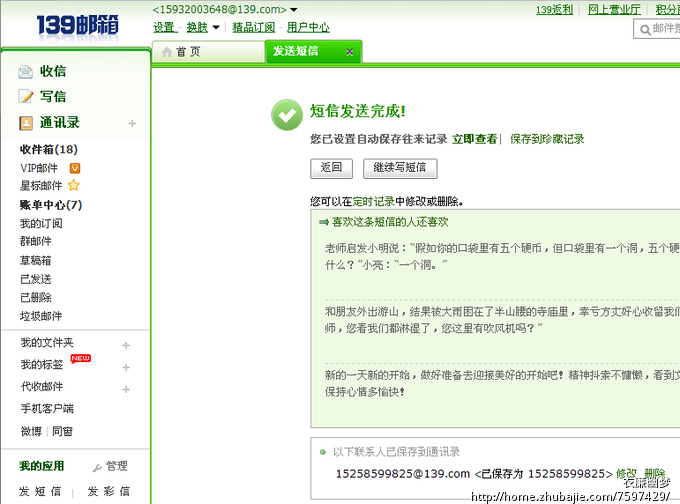Open 我的订阅 folder
The width and height of the screenshot is (680, 504).
(41, 223)
